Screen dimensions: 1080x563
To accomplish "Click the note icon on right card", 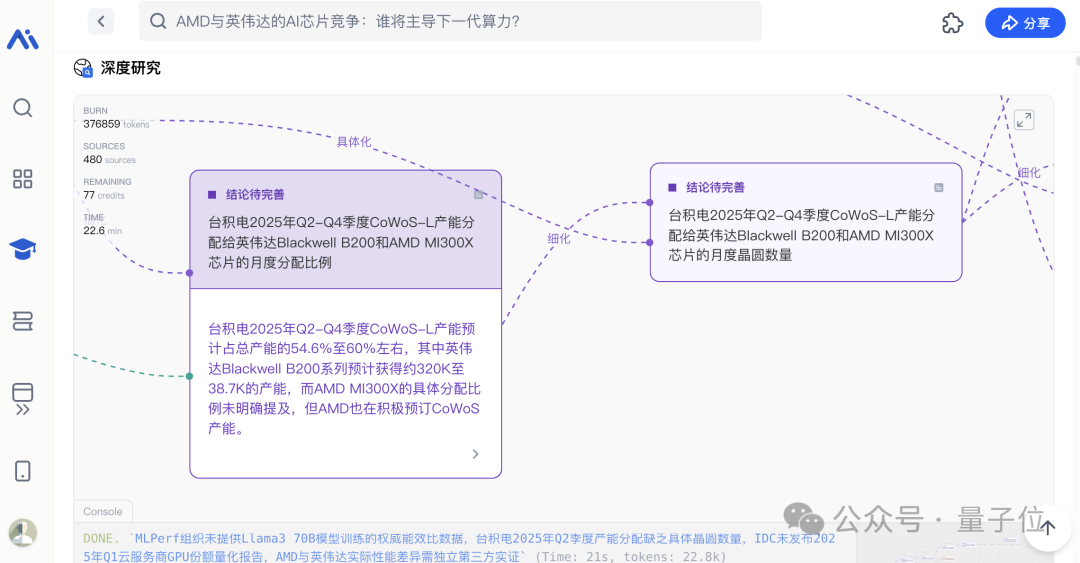I will pos(938,187).
